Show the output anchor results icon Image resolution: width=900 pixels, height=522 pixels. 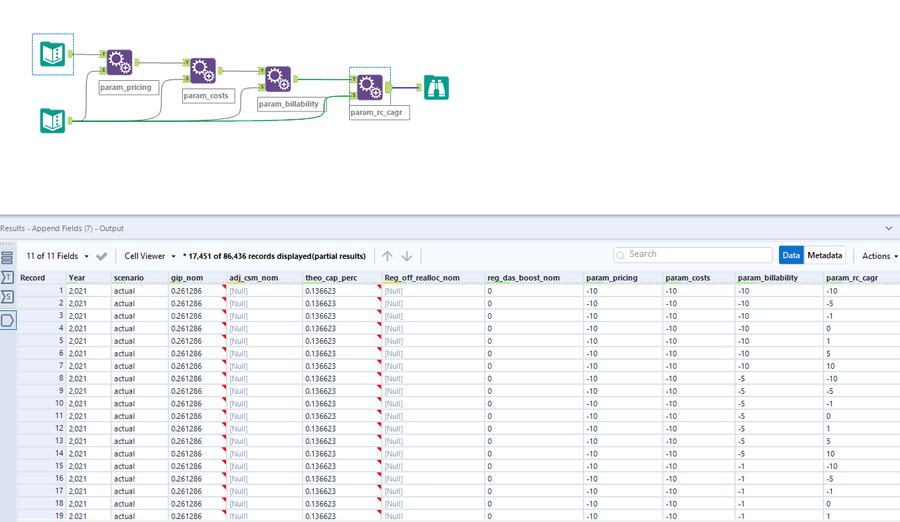(x=7, y=320)
